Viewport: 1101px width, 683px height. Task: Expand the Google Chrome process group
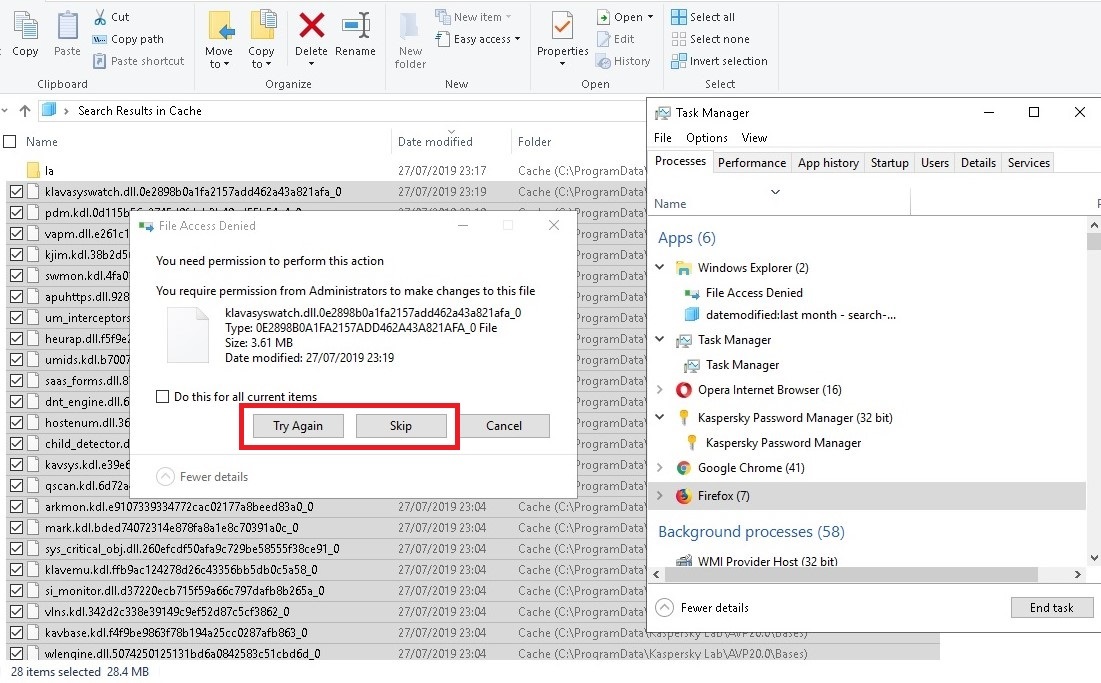point(660,468)
